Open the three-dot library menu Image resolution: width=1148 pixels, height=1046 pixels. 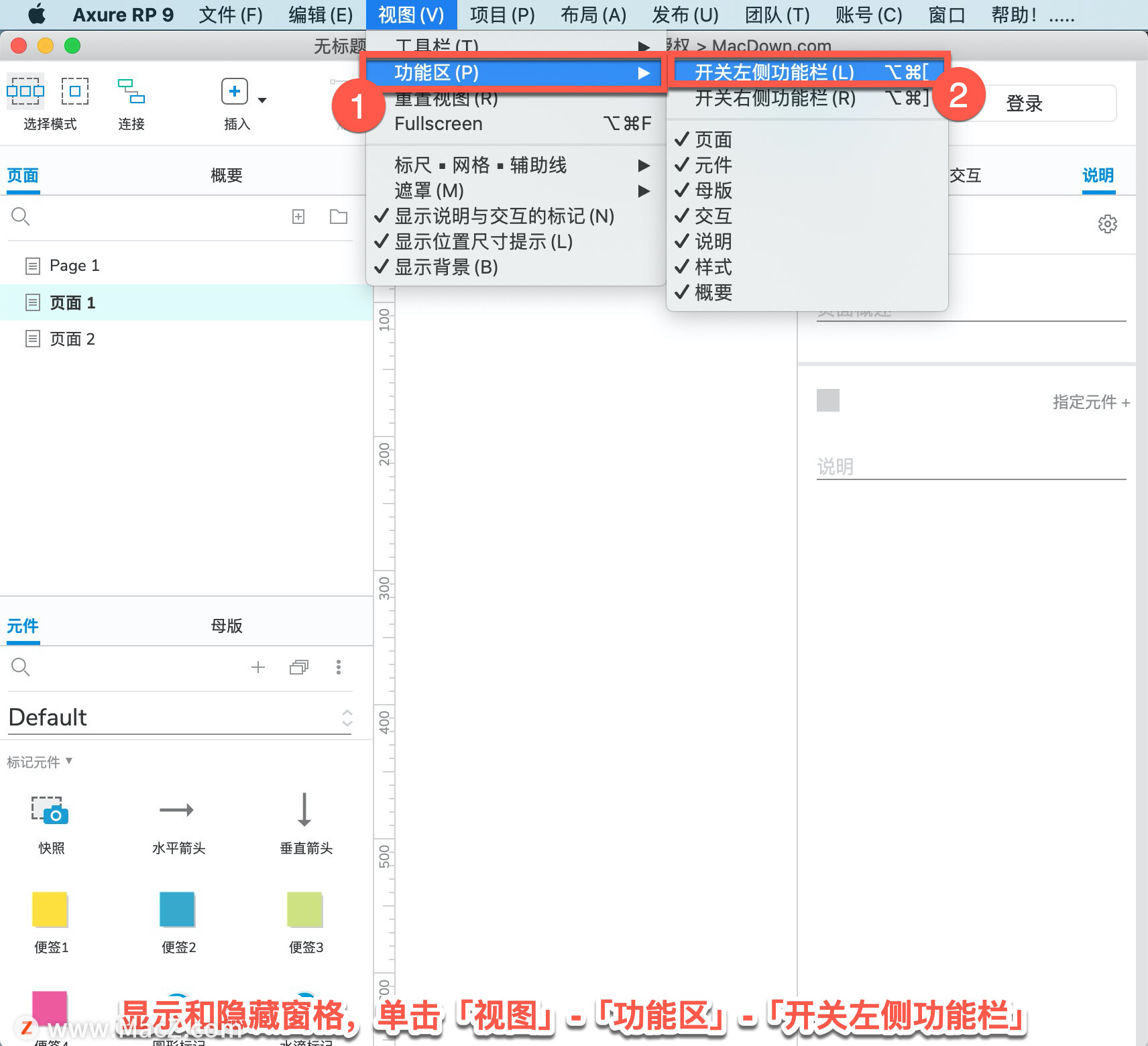pos(339,667)
